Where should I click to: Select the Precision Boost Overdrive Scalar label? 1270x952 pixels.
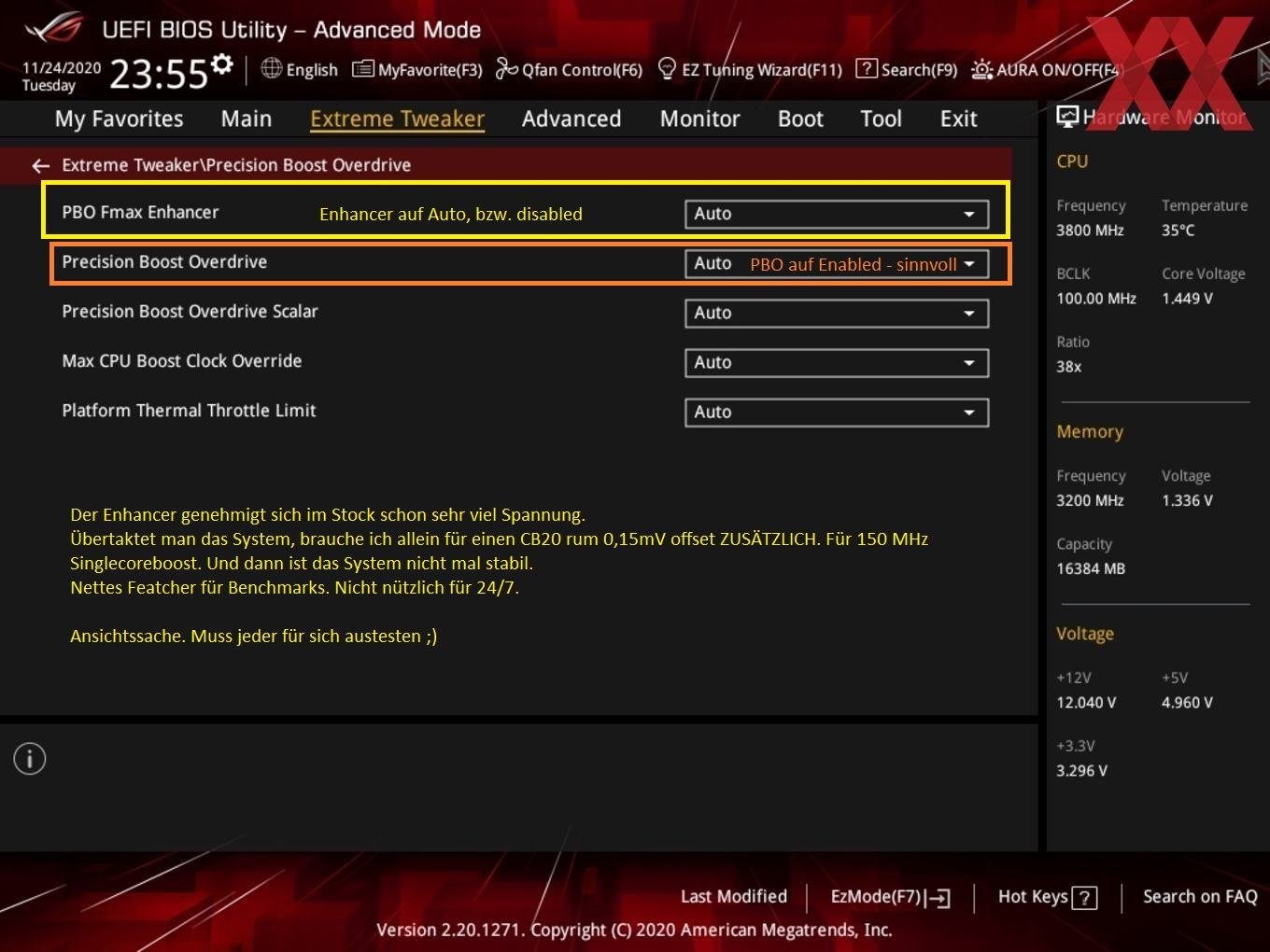coord(190,311)
